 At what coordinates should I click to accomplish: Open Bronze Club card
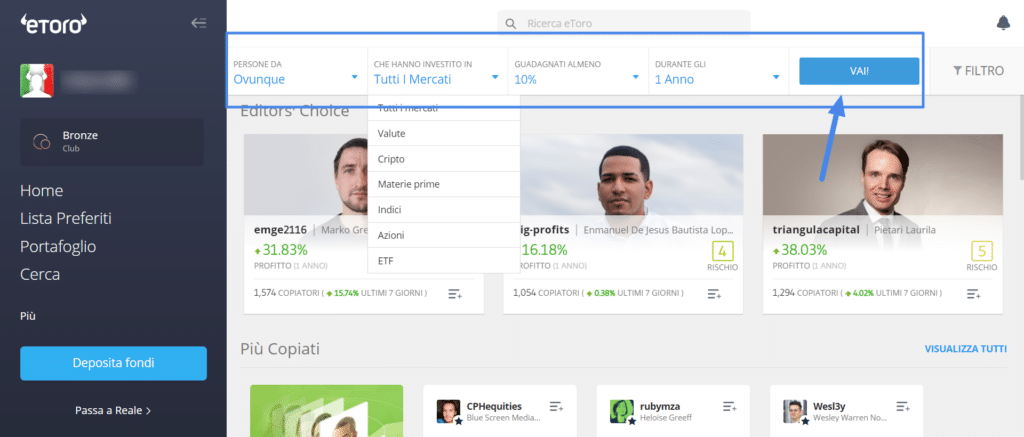pyautogui.click(x=112, y=142)
